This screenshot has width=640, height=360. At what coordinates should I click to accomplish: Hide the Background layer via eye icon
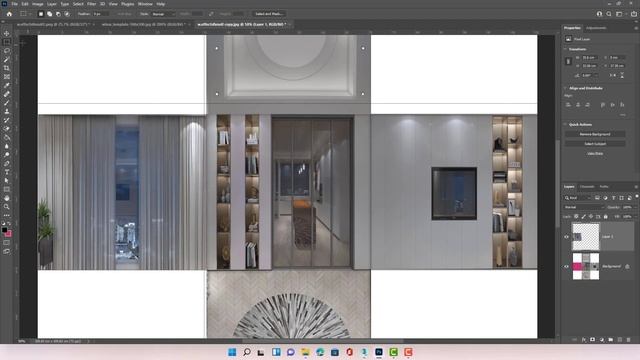pos(567,267)
